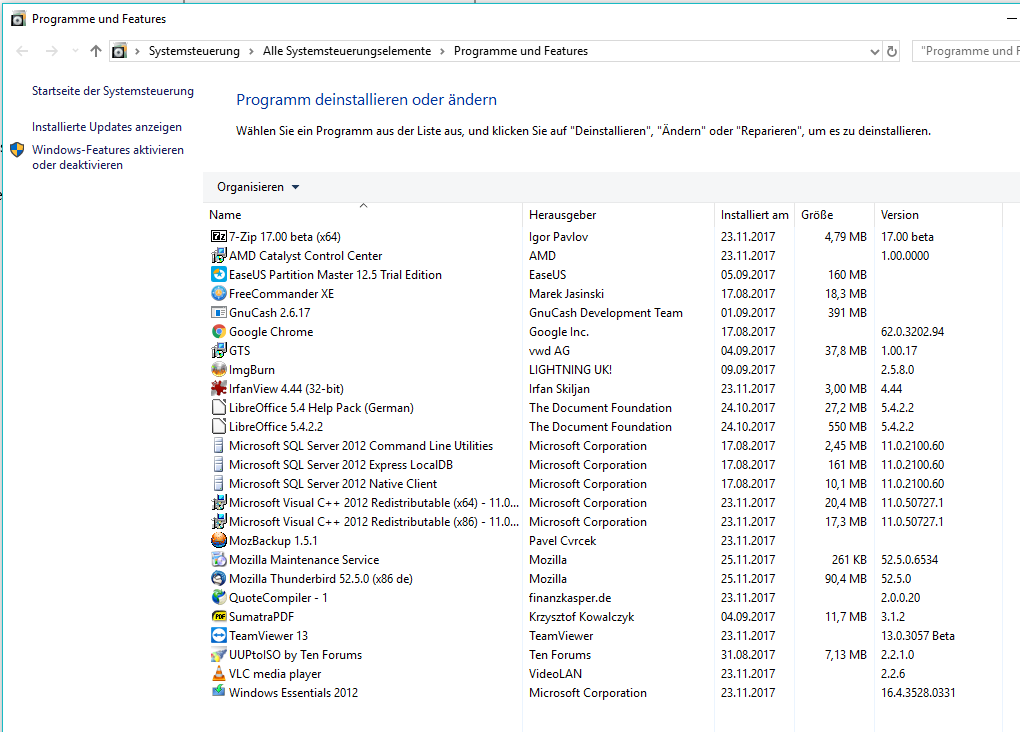Expand the chevron after Systemsteuerung breadcrumb
Viewport: 1020px width, 732px height.
(251, 51)
